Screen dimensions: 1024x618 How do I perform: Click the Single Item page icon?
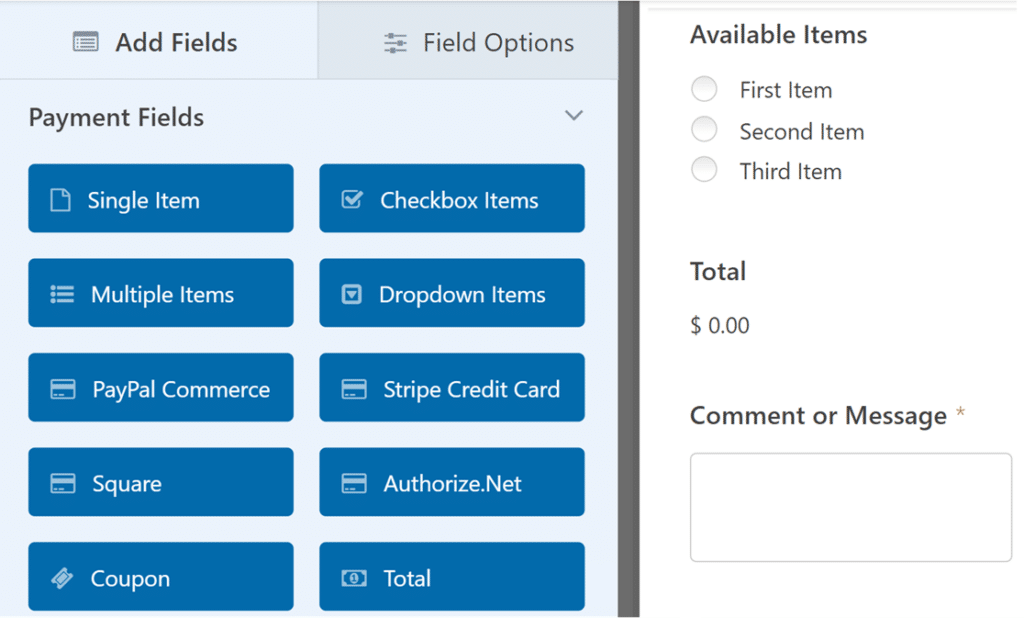[62, 198]
